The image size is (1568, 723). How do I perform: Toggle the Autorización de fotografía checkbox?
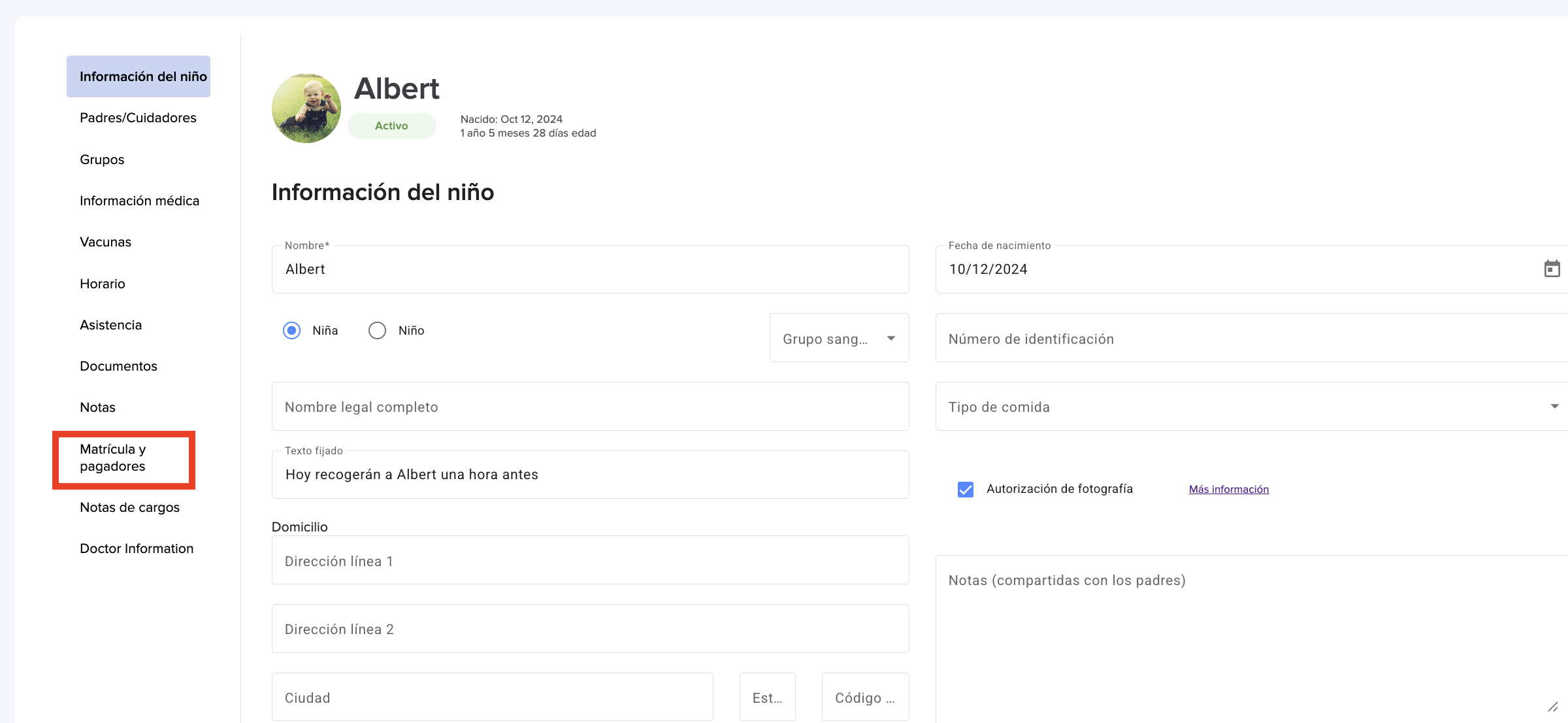tap(965, 489)
